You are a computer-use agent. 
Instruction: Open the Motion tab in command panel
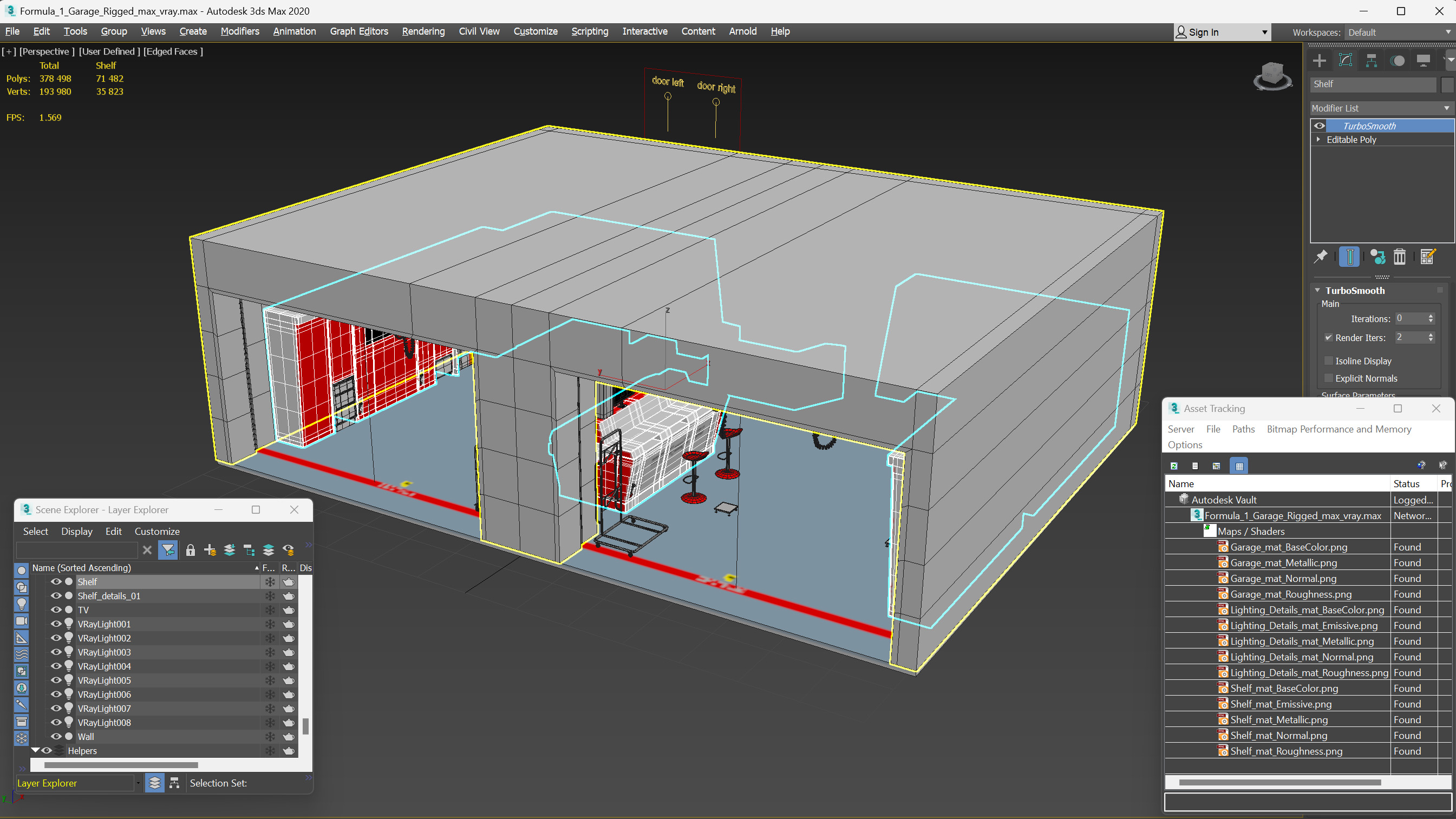[1397, 61]
